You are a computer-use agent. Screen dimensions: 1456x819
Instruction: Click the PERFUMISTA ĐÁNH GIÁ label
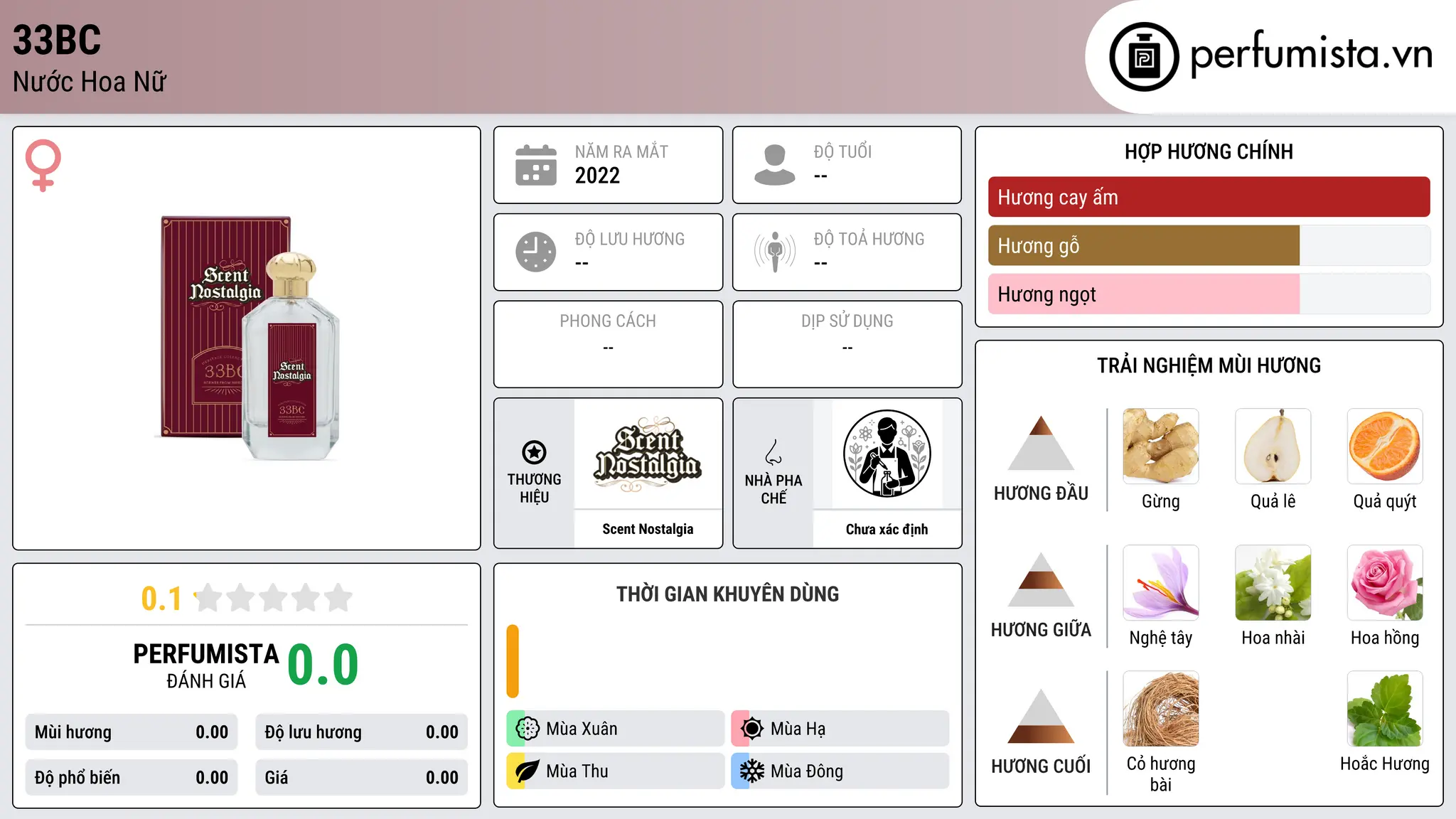point(206,665)
